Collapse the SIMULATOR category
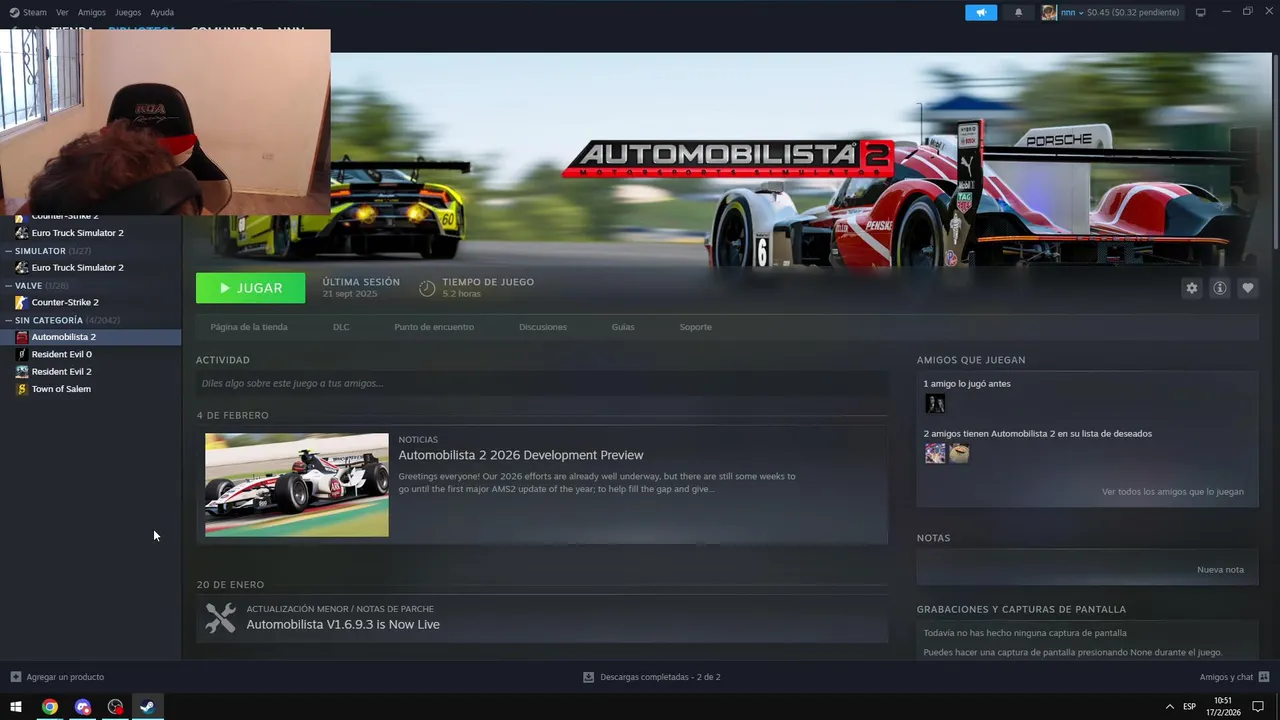This screenshot has width=1280, height=720. click(x=9, y=251)
